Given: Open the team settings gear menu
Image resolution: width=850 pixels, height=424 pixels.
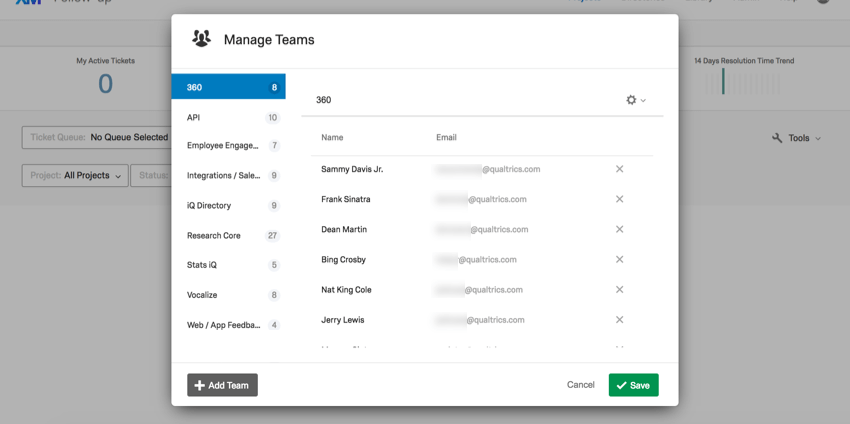Looking at the screenshot, I should [635, 100].
